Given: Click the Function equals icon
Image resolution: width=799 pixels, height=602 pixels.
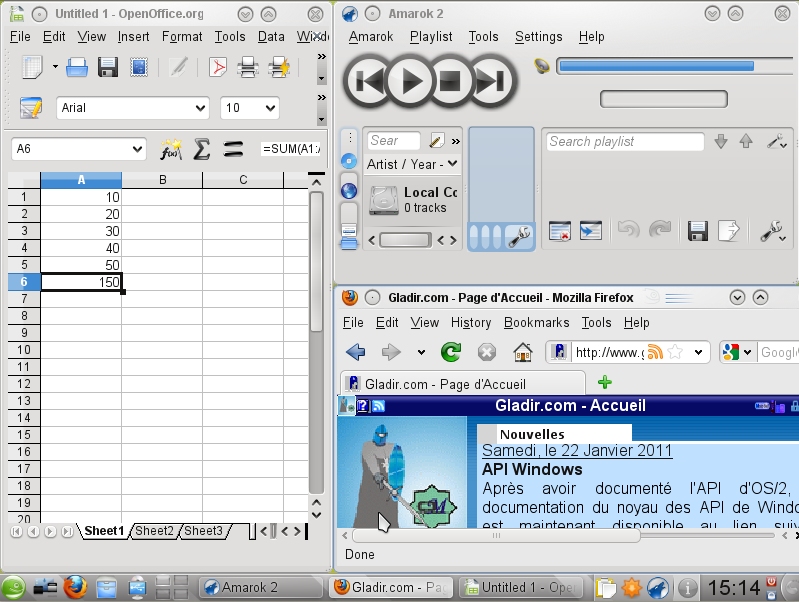Looking at the screenshot, I should (x=233, y=149).
